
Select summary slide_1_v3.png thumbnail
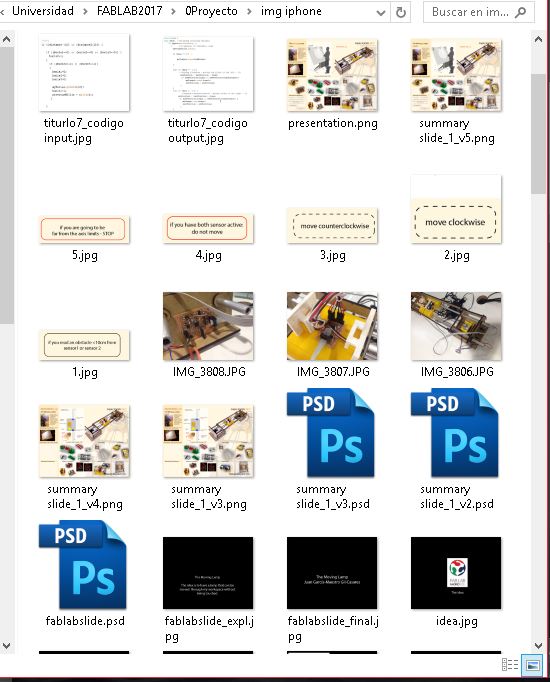click(x=208, y=441)
